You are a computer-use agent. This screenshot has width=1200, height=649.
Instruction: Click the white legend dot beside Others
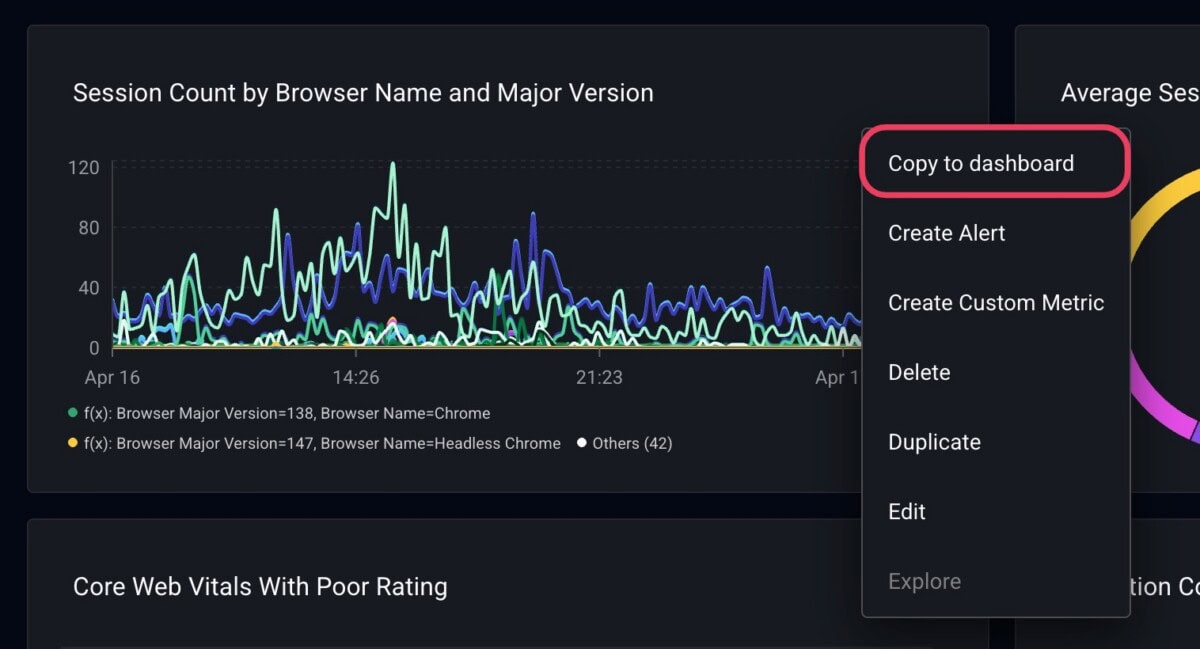(x=581, y=443)
